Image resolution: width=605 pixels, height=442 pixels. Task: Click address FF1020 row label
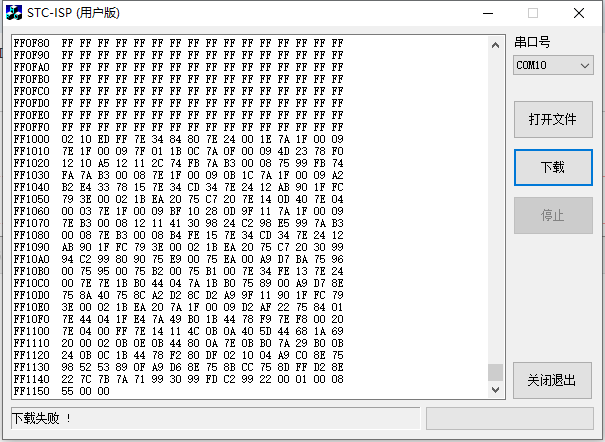point(32,163)
